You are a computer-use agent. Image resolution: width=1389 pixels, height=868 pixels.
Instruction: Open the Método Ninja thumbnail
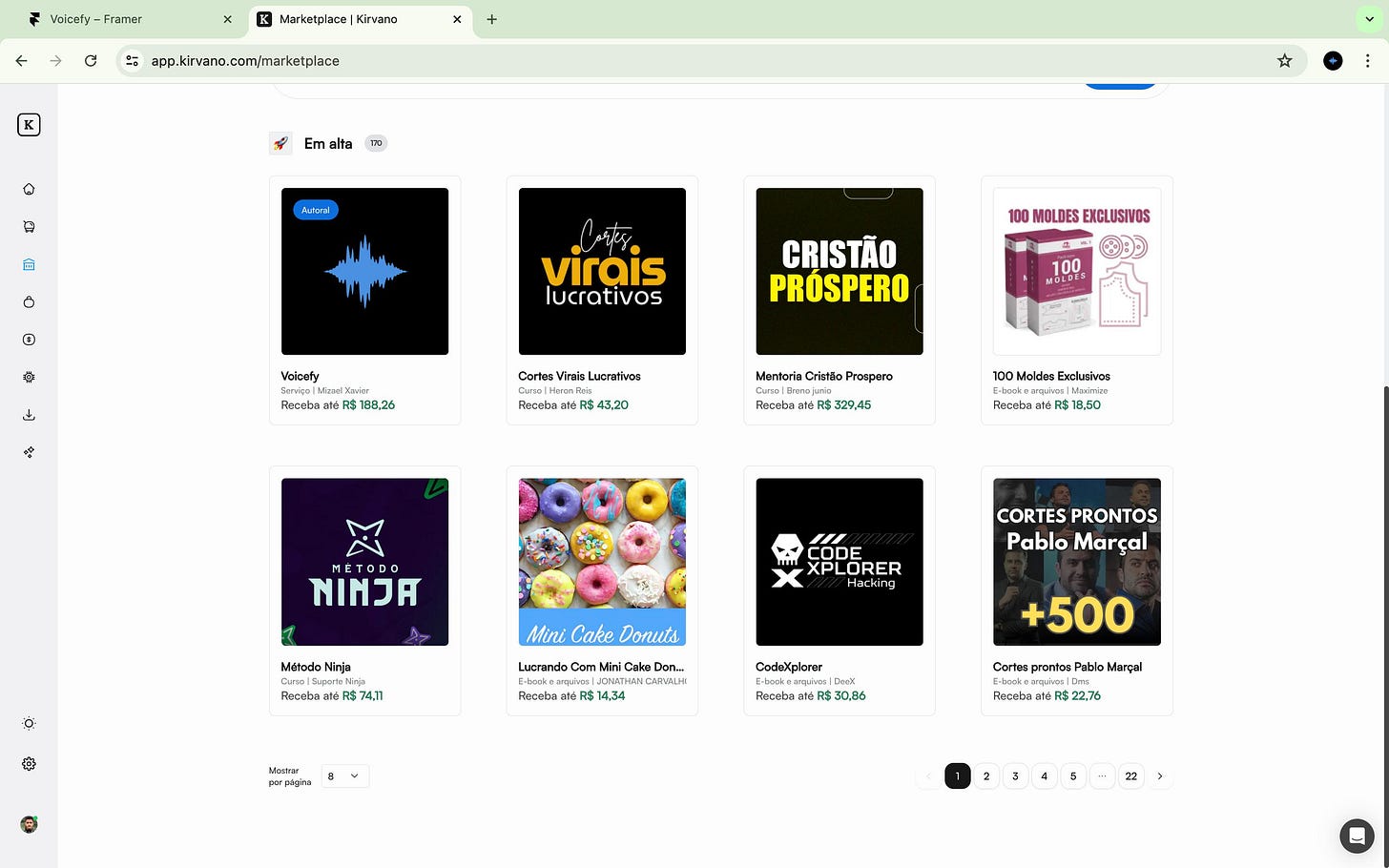364,562
